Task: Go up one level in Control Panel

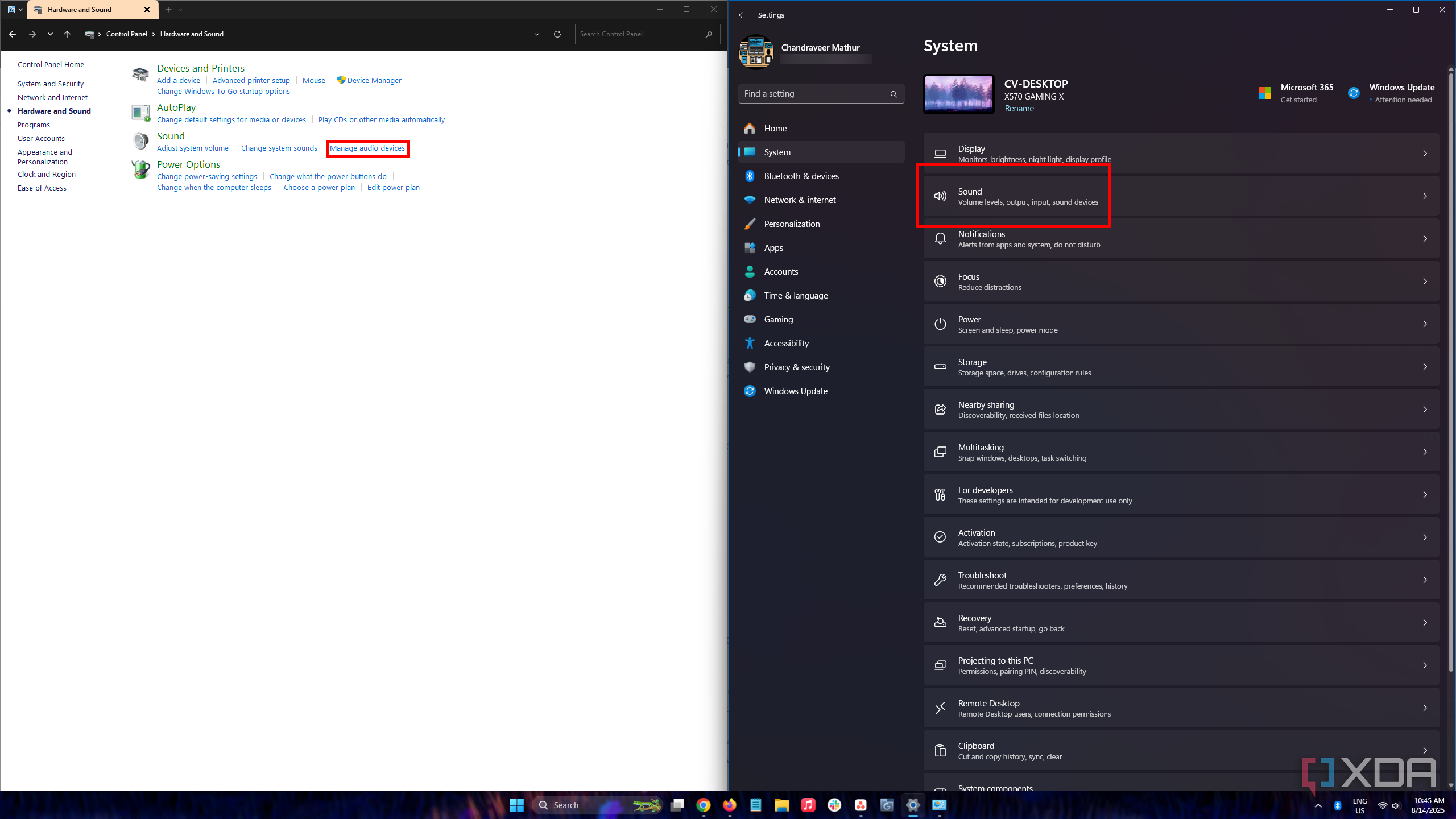Action: coord(67,34)
